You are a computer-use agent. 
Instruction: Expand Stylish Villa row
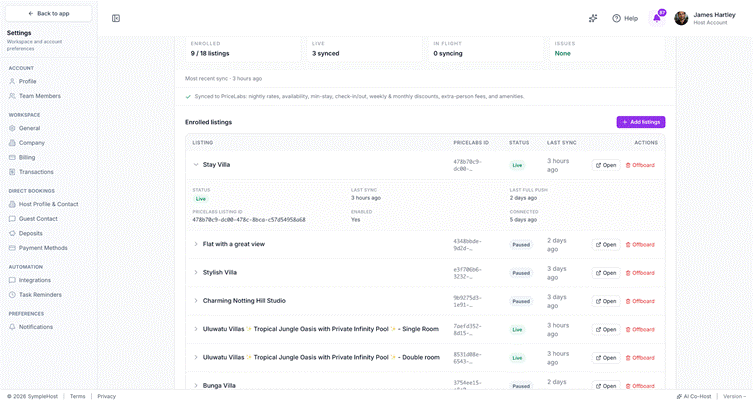coord(196,272)
